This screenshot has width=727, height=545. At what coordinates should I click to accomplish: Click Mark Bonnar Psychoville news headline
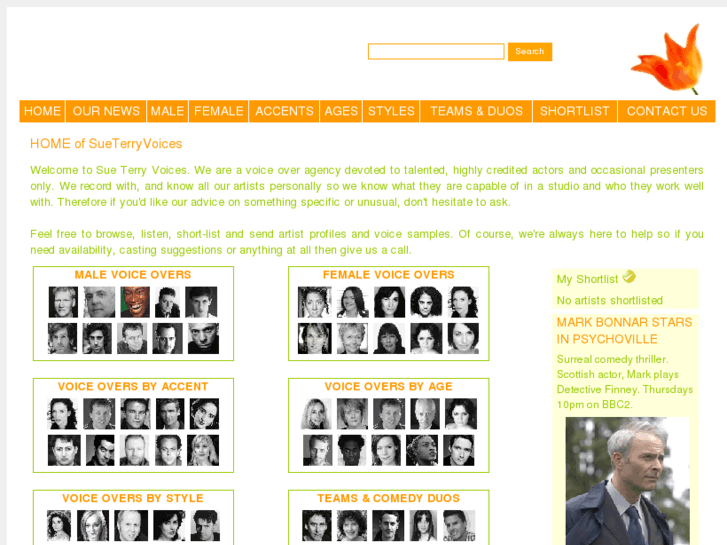click(x=624, y=331)
